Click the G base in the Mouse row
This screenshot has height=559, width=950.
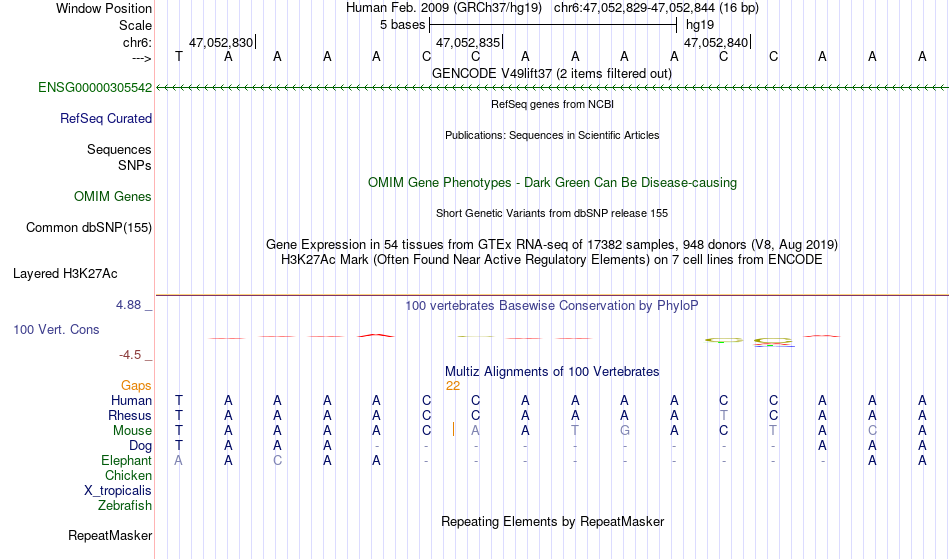625,431
